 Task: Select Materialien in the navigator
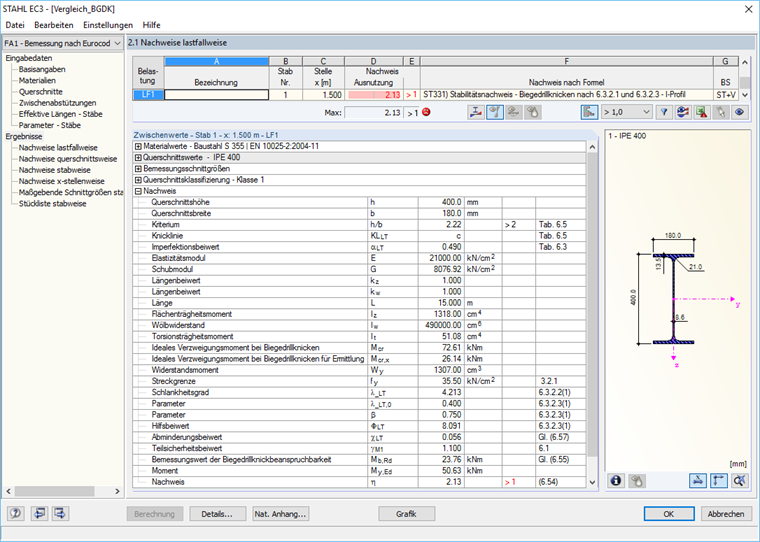coord(37,80)
